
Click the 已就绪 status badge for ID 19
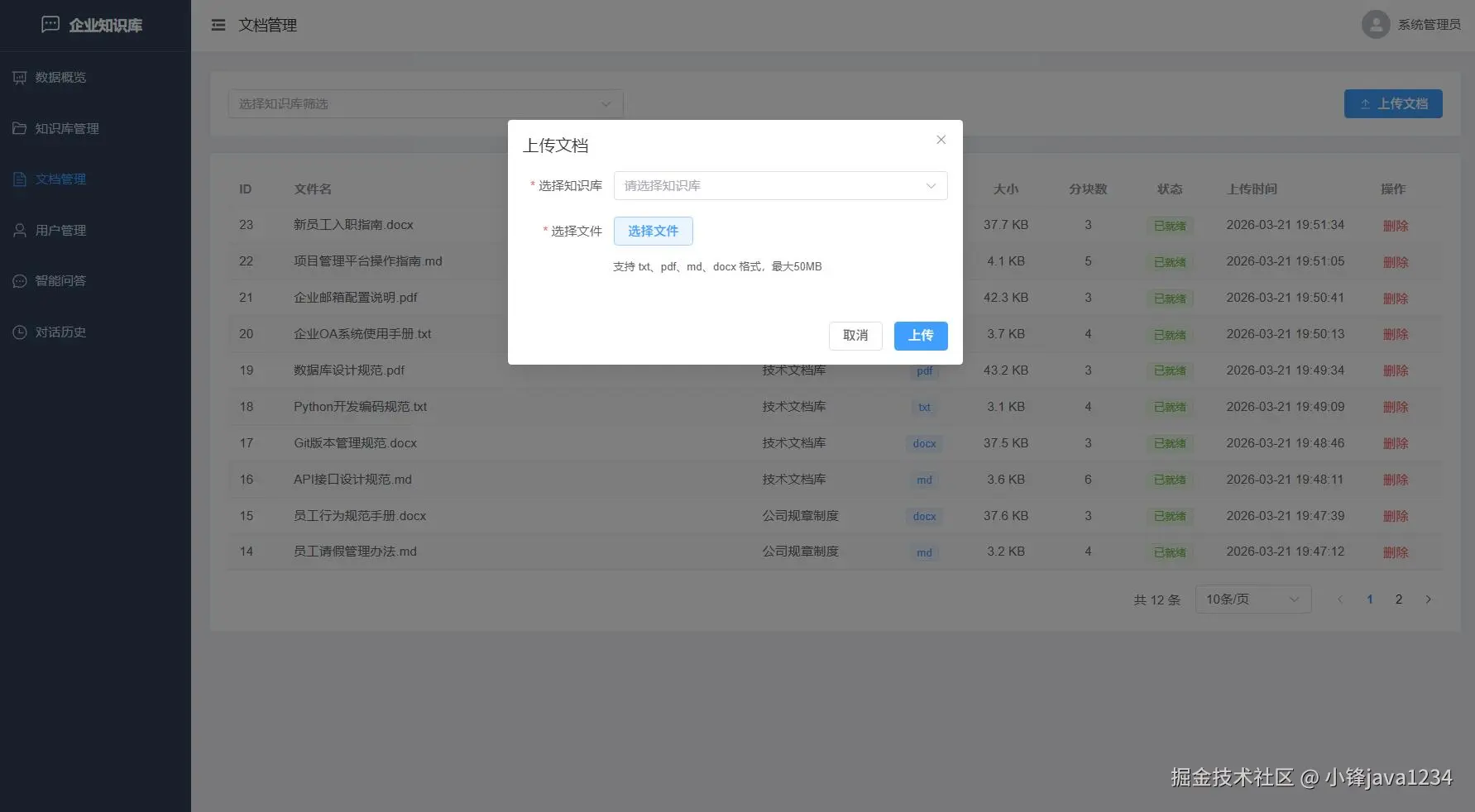coord(1169,370)
